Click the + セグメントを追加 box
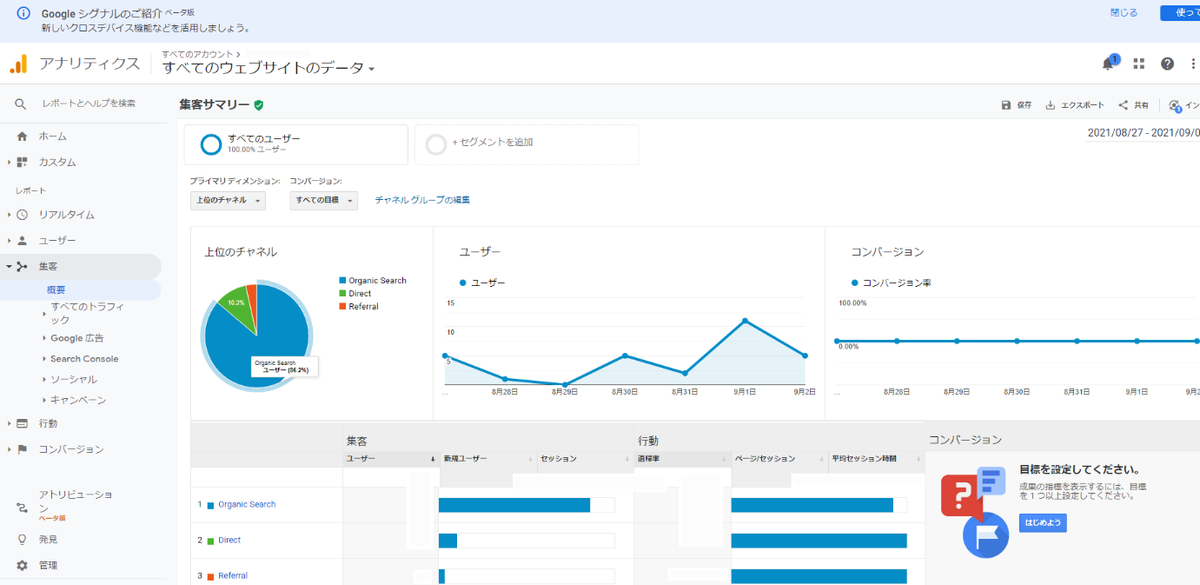Viewport: 1200px width, 585px height. point(526,144)
